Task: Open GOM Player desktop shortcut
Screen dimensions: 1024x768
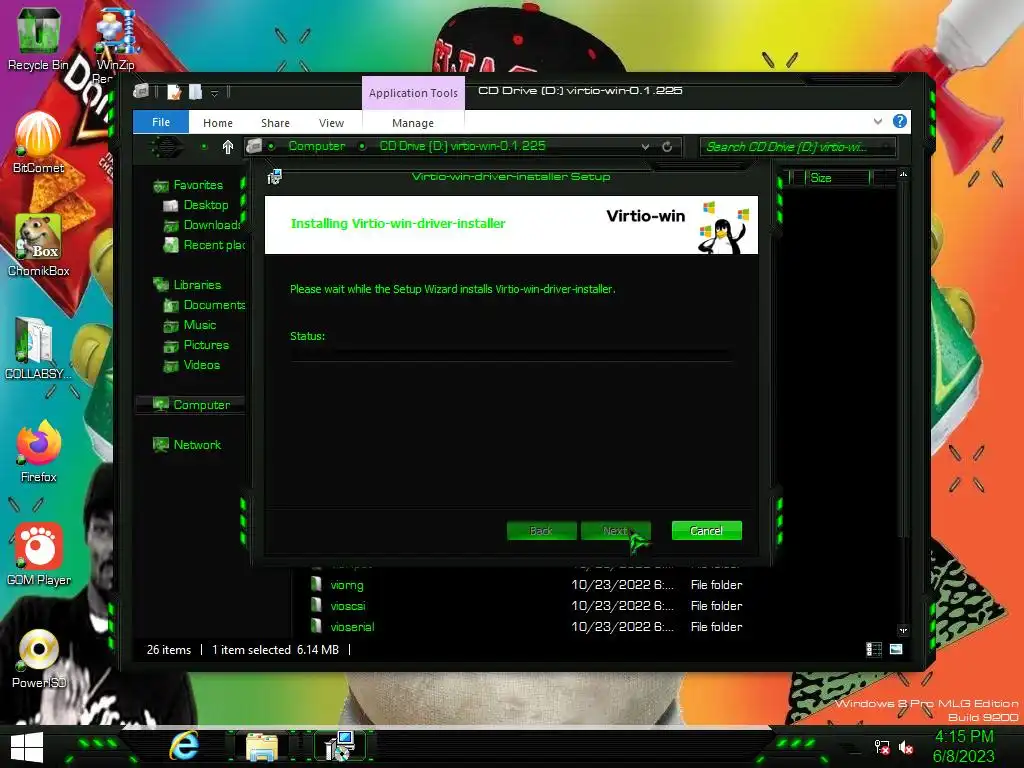Action: pos(38,554)
